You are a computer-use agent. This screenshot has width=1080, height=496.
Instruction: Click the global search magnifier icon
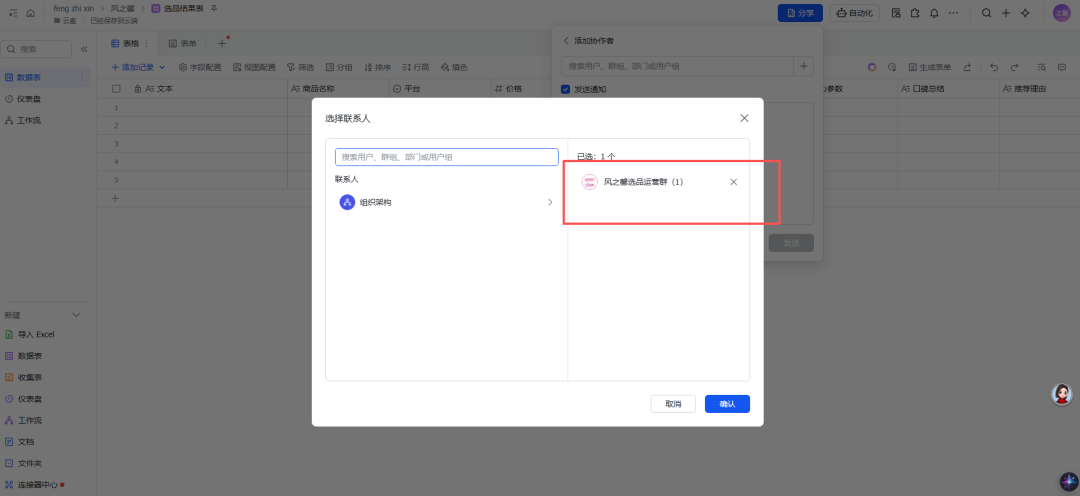click(986, 13)
